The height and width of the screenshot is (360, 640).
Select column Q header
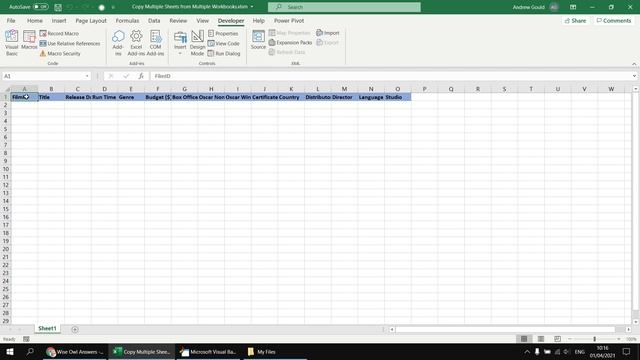451,89
